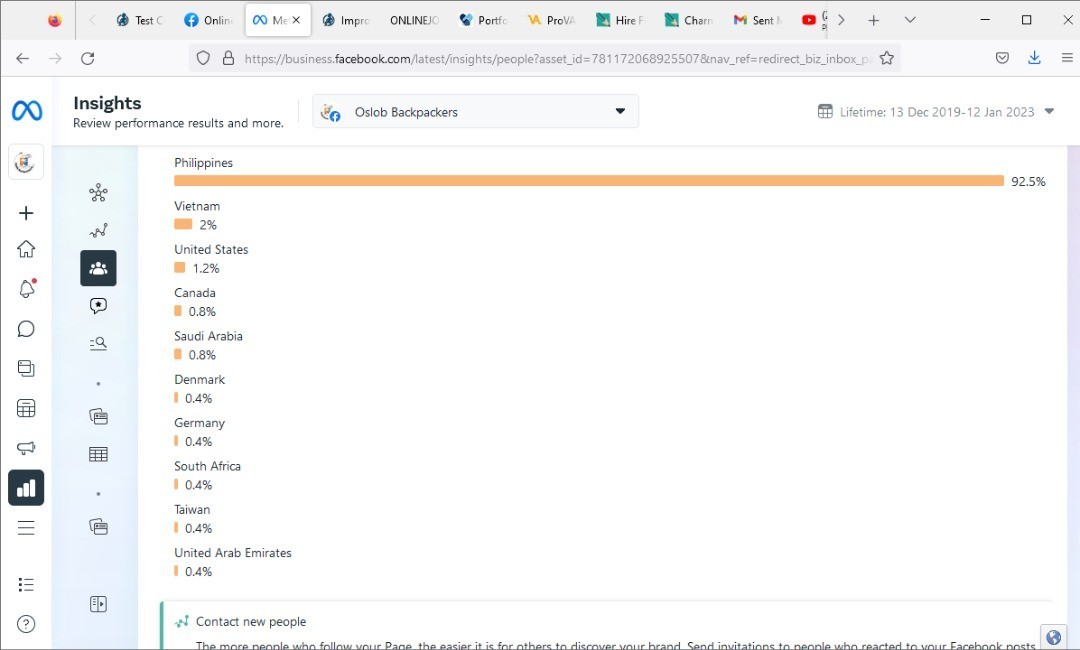Viewport: 1080px width, 650px height.
Task: Select the Audience people icon
Action: point(98,268)
